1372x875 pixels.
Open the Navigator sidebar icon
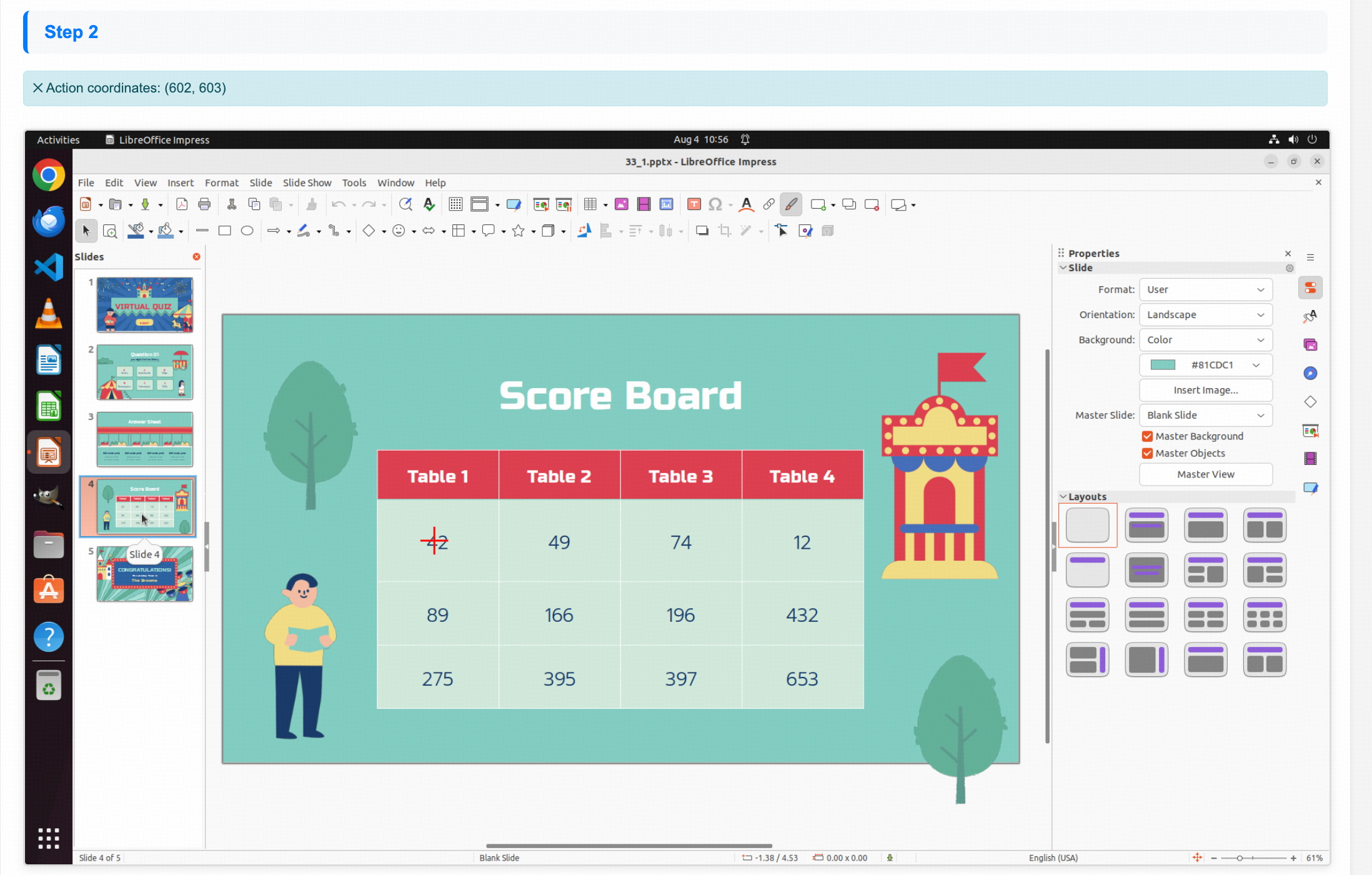click(x=1310, y=374)
